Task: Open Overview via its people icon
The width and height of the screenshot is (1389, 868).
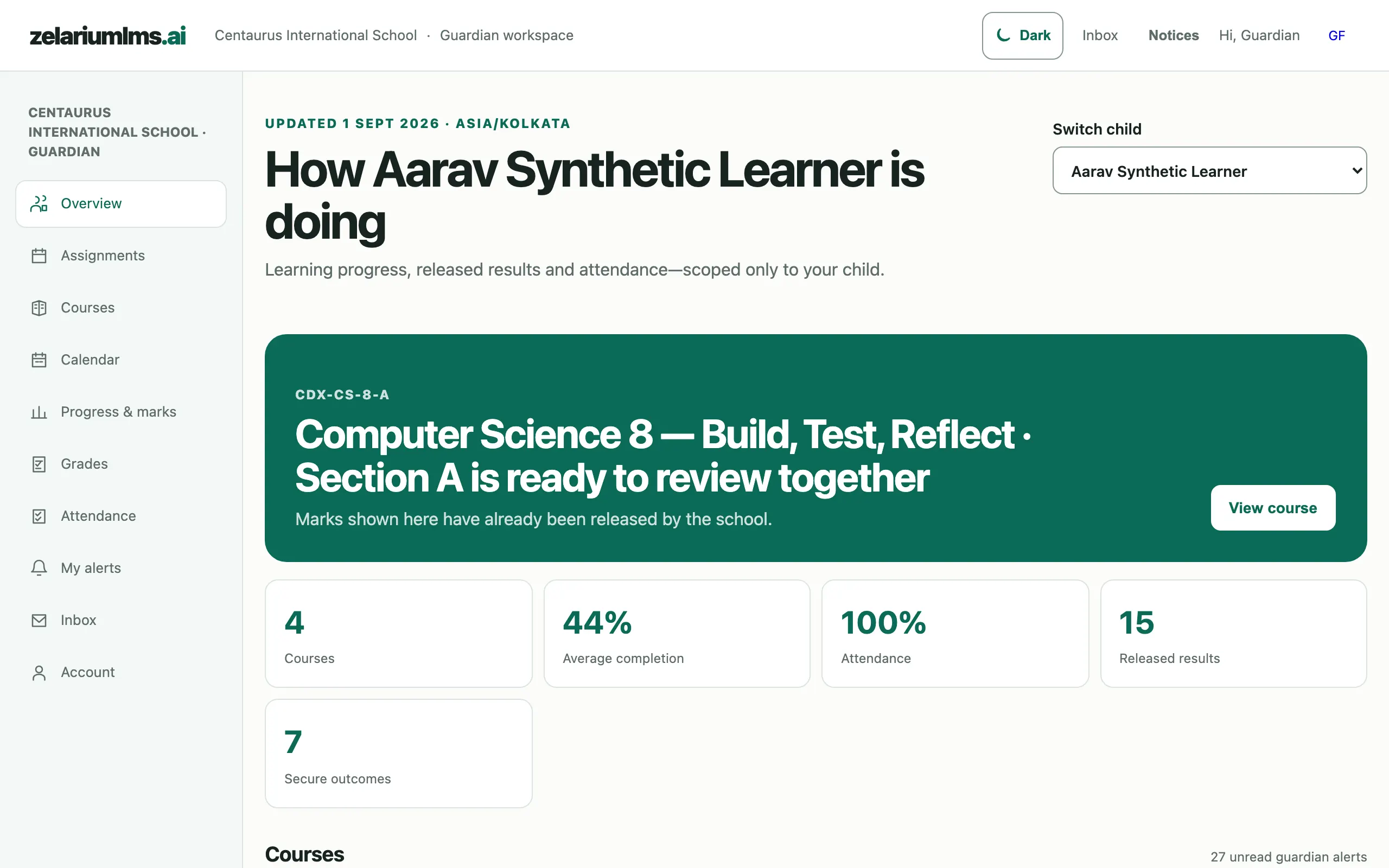Action: click(x=39, y=204)
